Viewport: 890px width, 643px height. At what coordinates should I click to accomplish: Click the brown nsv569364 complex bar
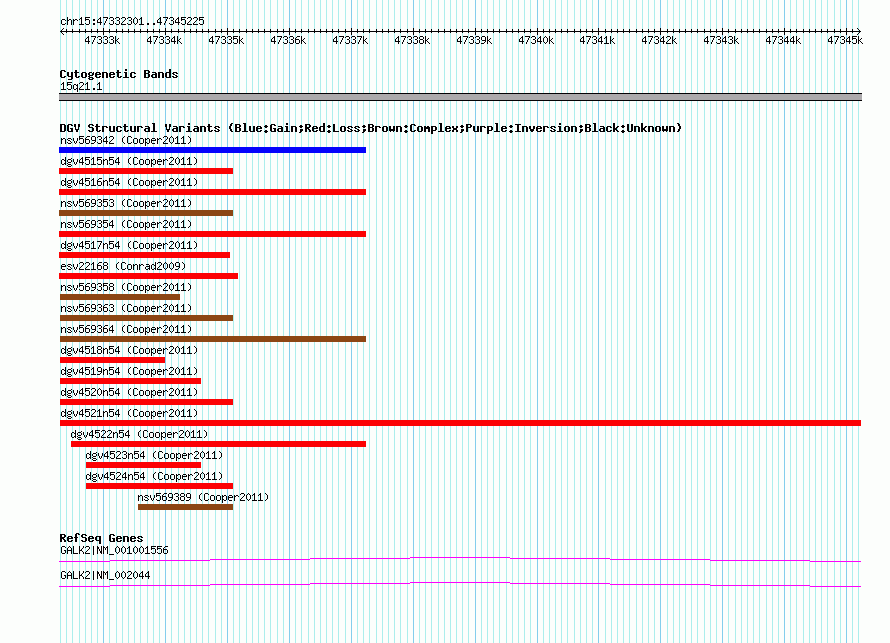(x=212, y=339)
